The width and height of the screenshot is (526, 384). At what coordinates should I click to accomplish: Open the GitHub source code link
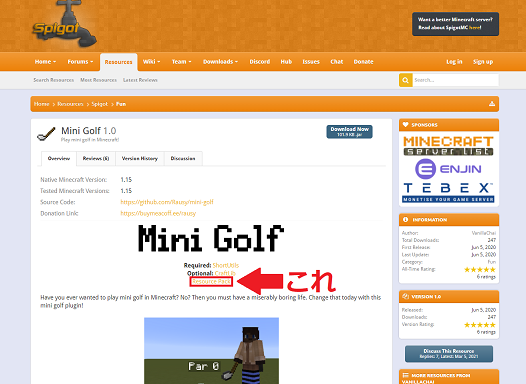point(167,202)
